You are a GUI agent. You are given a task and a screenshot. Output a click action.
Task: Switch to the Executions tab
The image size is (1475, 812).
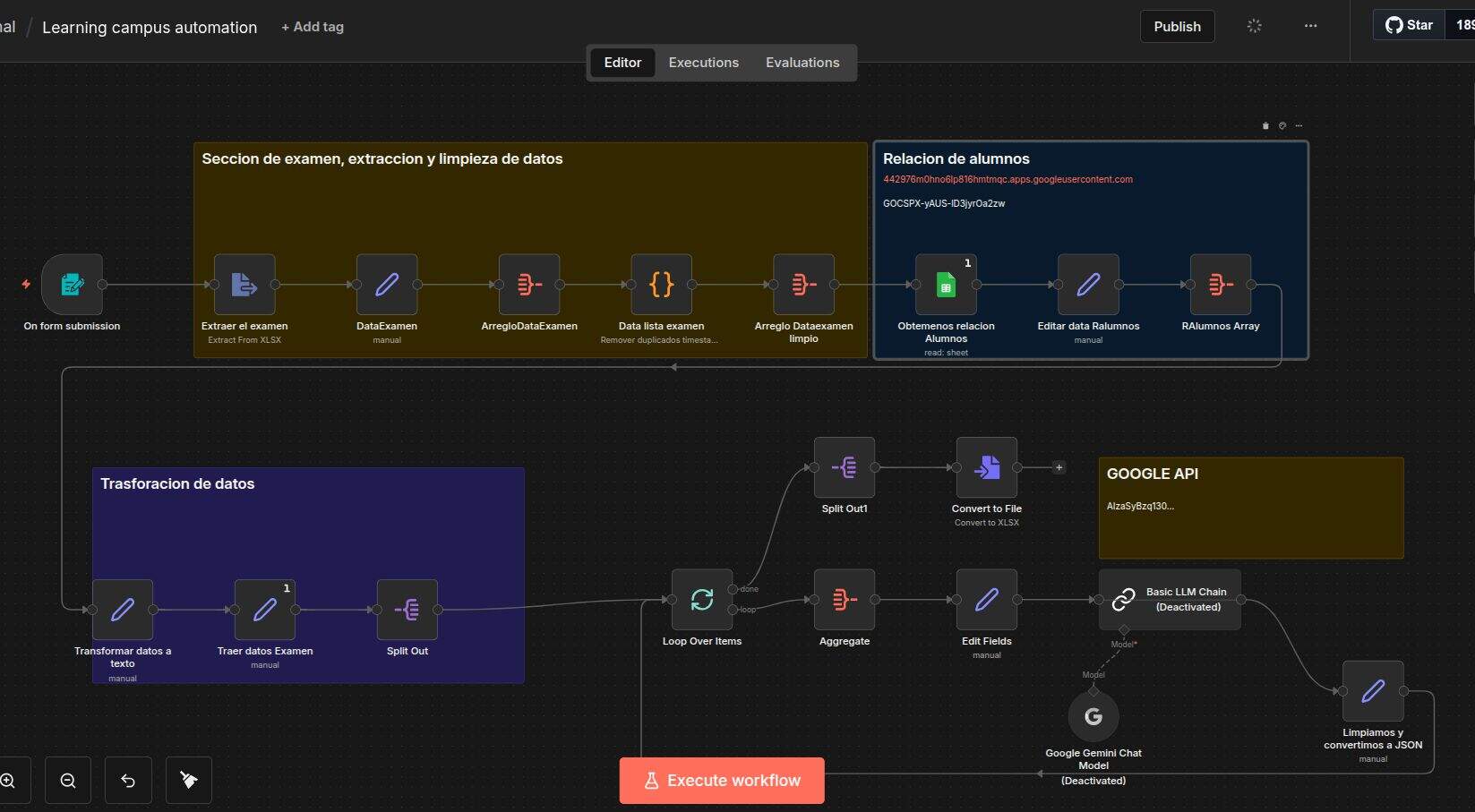(704, 63)
